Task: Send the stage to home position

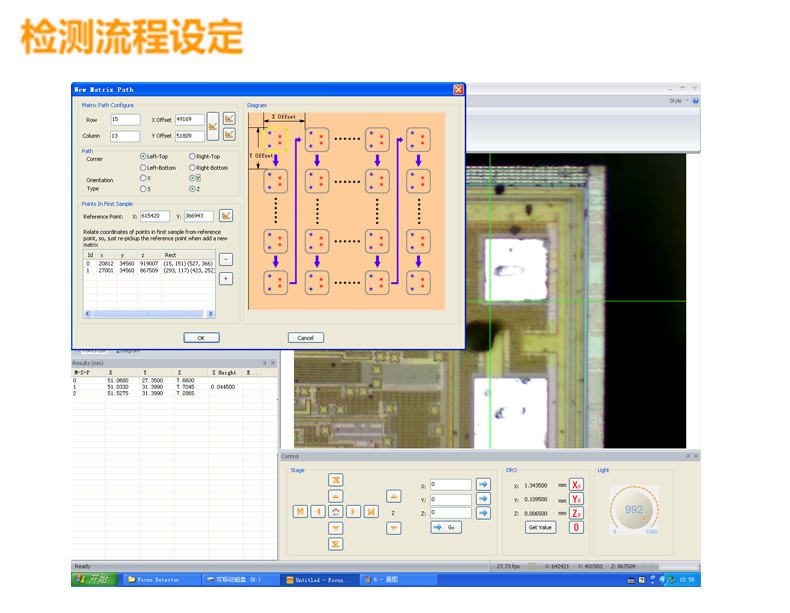Action: pyautogui.click(x=336, y=512)
